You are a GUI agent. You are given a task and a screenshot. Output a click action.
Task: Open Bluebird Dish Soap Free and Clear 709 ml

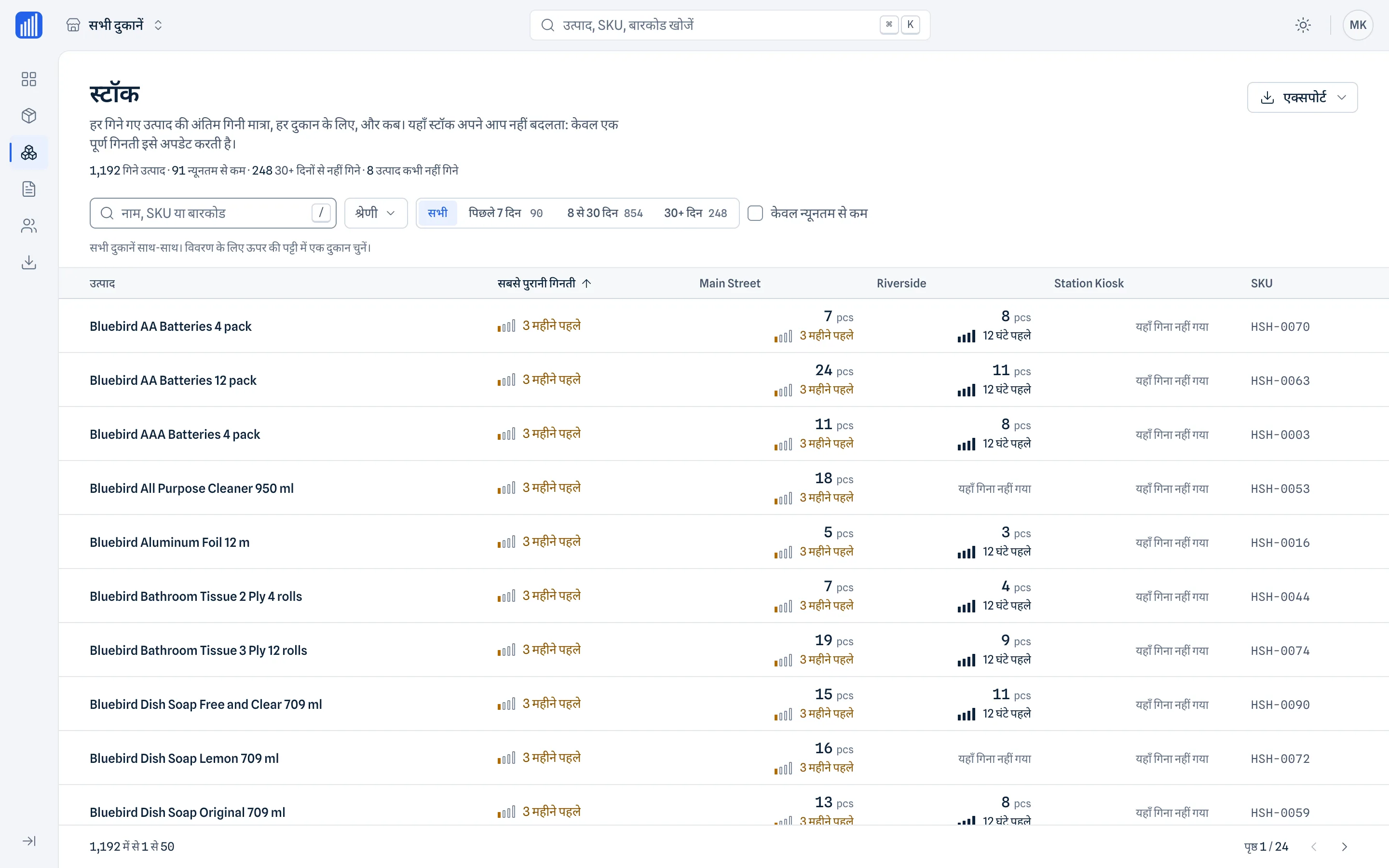click(x=205, y=705)
